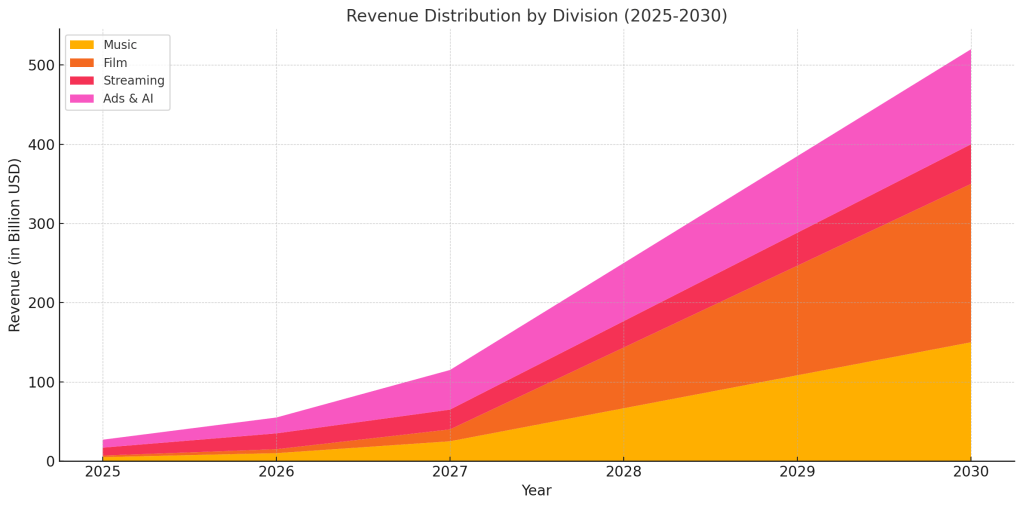
Task: Click the 500 tick label on y-axis
Action: [x=41, y=66]
